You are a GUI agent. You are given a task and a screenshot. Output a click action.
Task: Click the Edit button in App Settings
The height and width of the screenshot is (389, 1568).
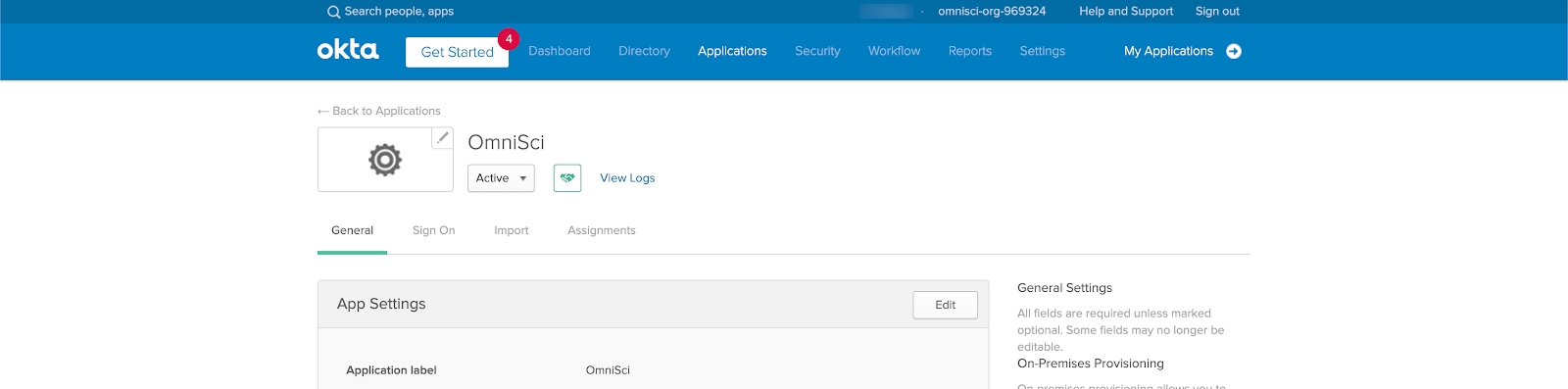pyautogui.click(x=945, y=305)
